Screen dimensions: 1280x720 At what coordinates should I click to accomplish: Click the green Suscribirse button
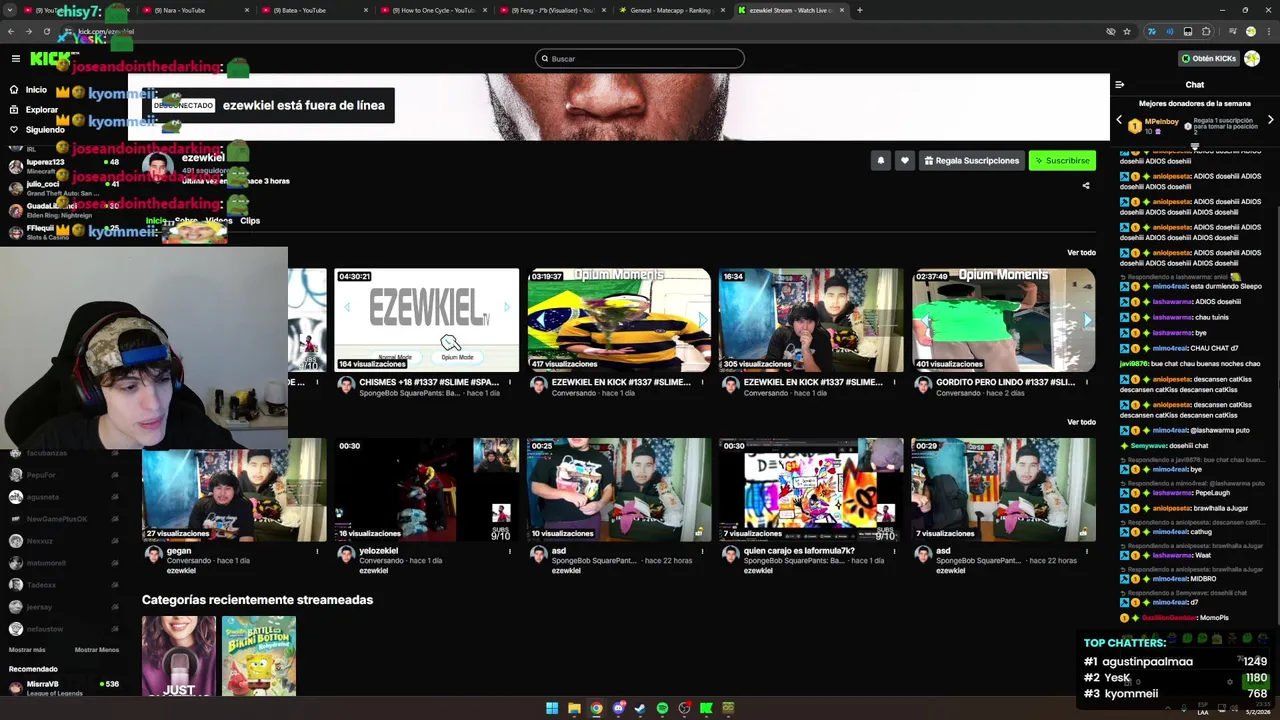point(1062,160)
